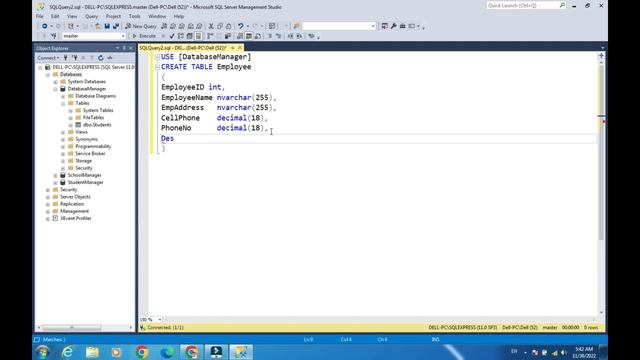
Task: Close the SQLQuery2.sql tab
Action: [x=240, y=48]
